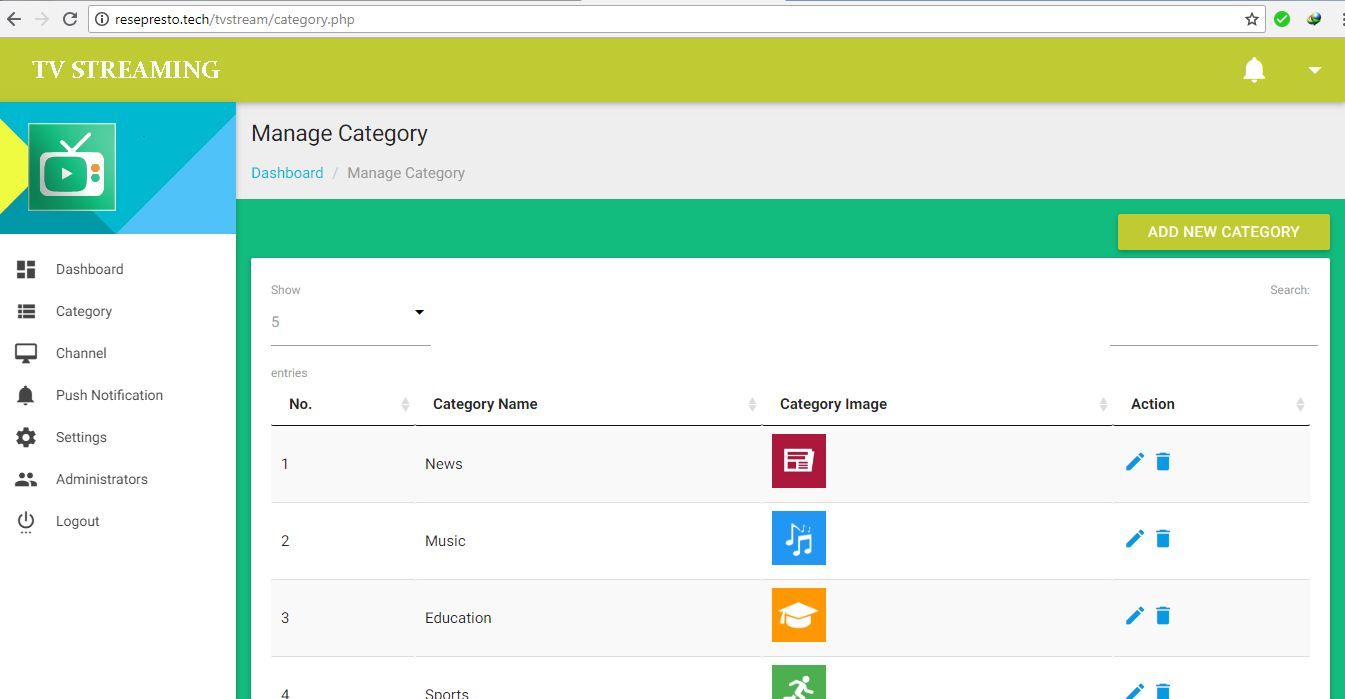Click the Education category image thumbnail
The height and width of the screenshot is (699, 1345).
click(799, 615)
